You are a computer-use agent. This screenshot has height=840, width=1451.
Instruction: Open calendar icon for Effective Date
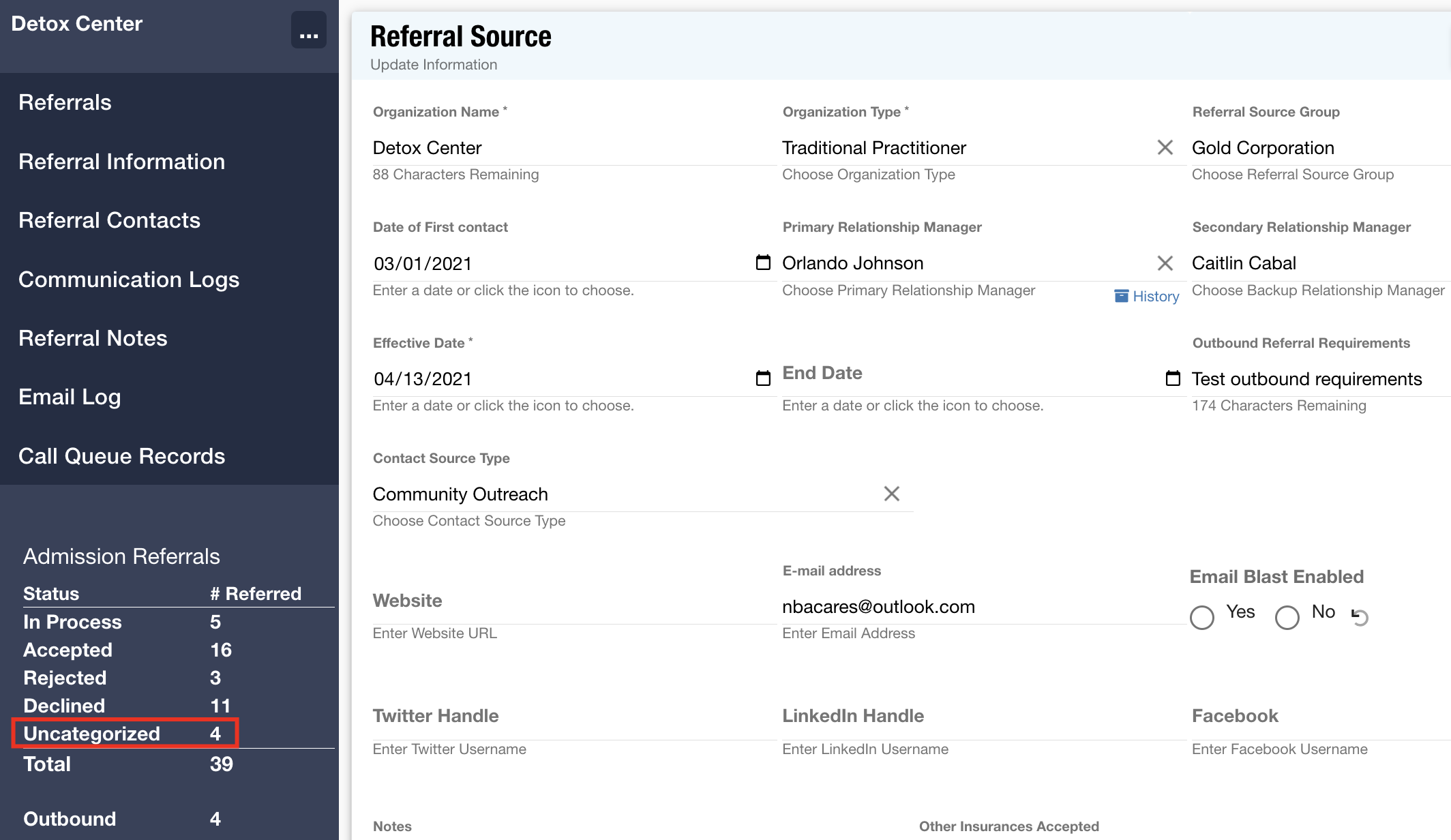(763, 378)
